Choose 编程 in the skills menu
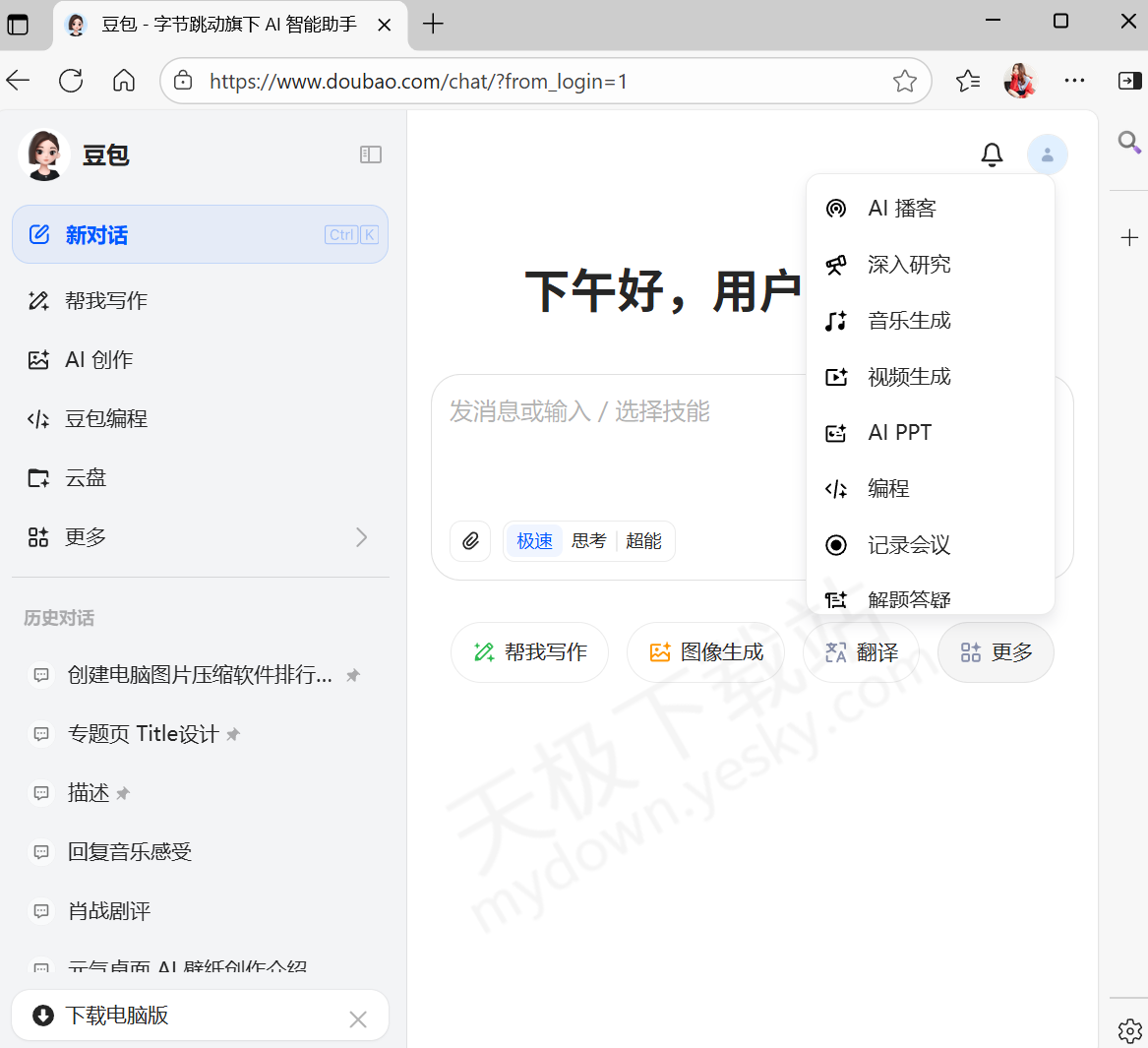The width and height of the screenshot is (1148, 1048). pos(888,488)
